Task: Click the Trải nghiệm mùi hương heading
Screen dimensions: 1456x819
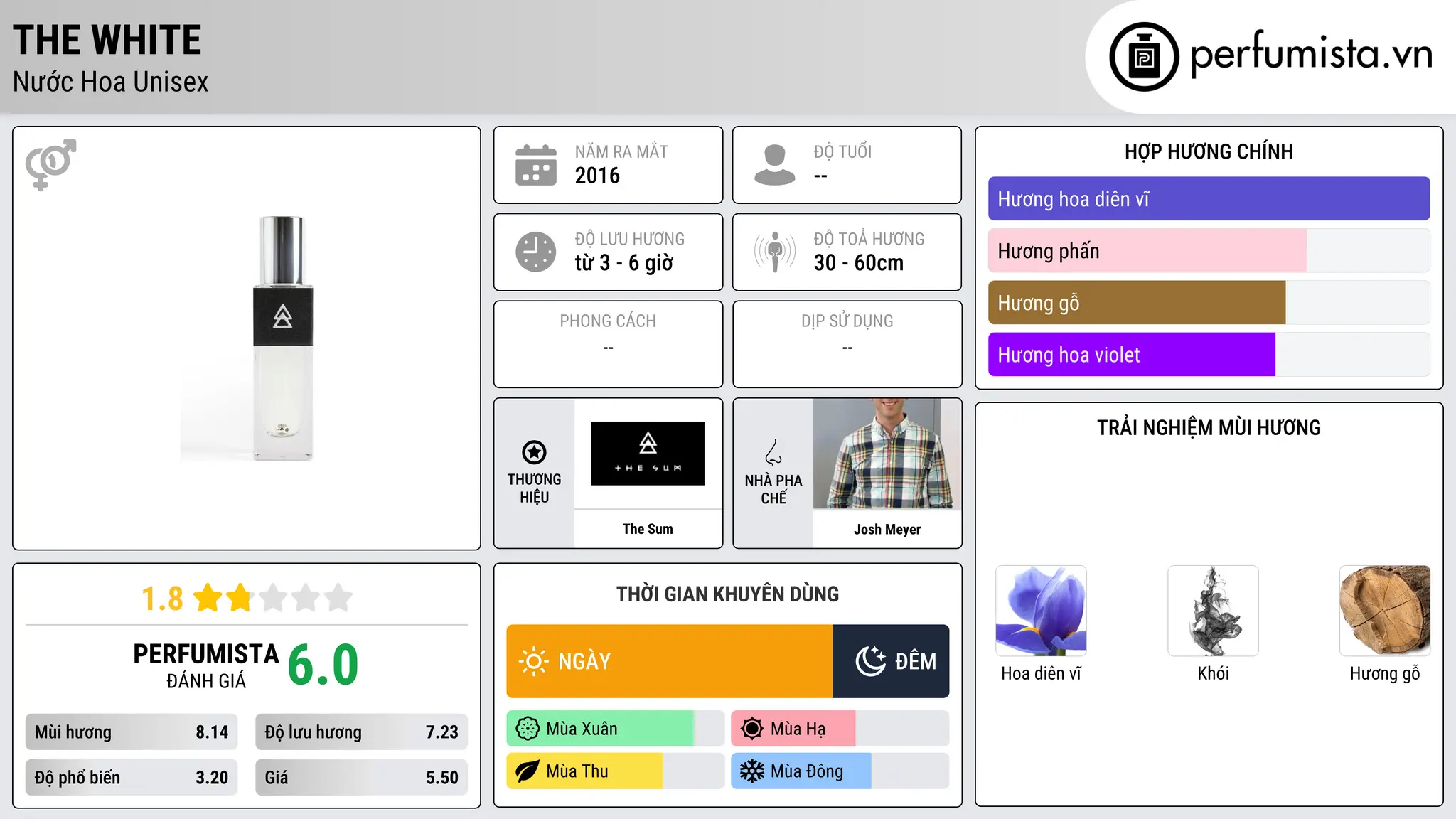Action: tap(1209, 428)
